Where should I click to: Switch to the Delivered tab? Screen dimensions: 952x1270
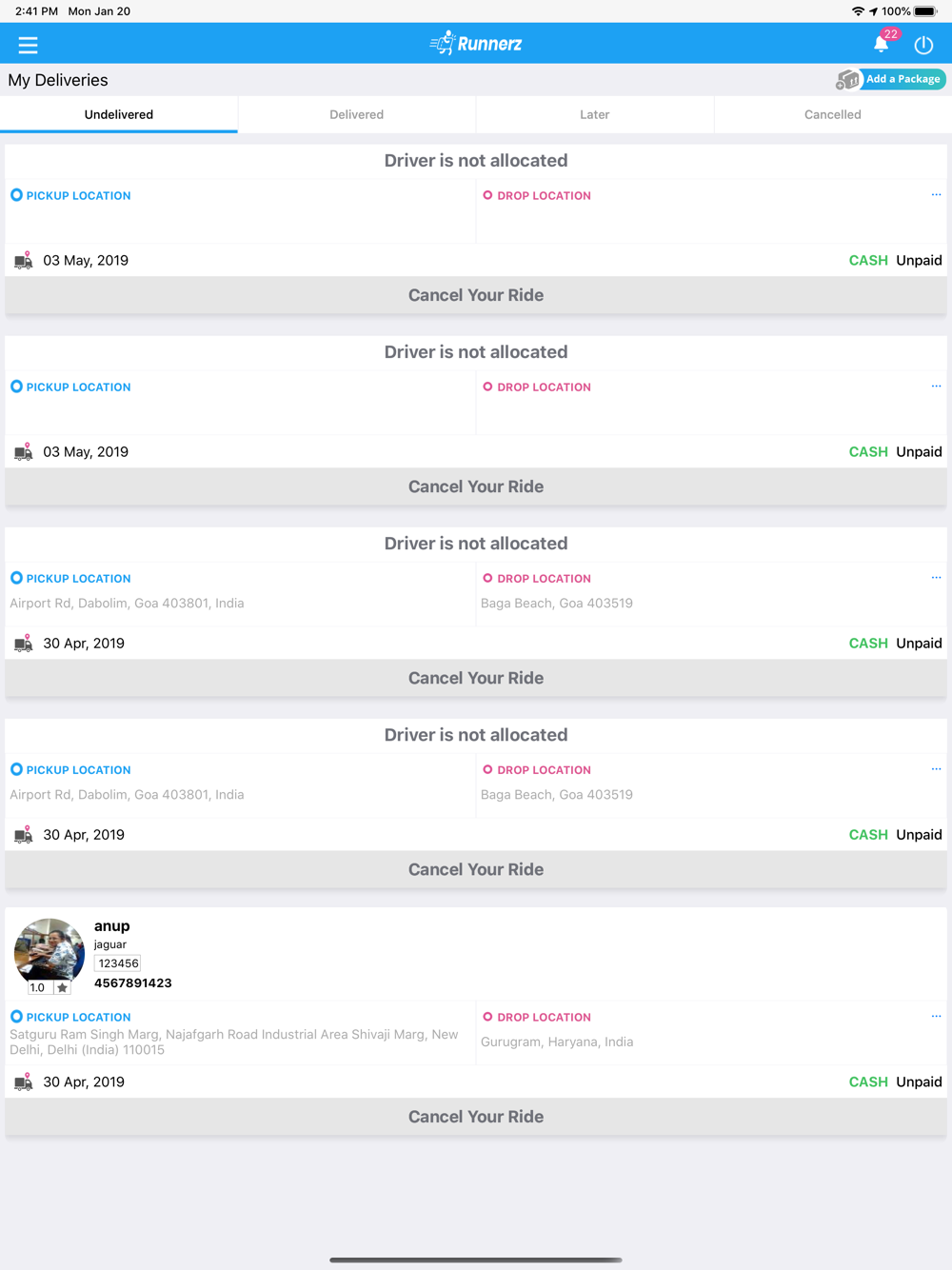point(357,114)
